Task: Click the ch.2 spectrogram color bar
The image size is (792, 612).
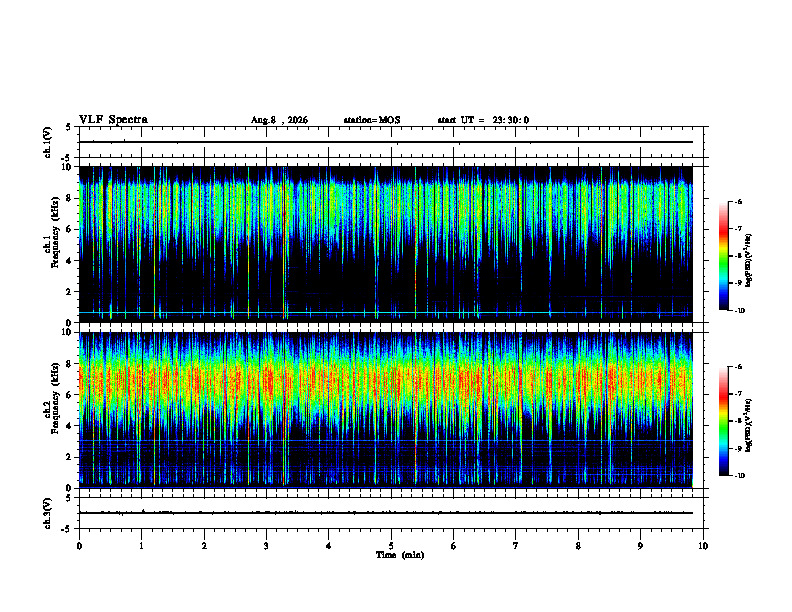Action: tap(723, 421)
